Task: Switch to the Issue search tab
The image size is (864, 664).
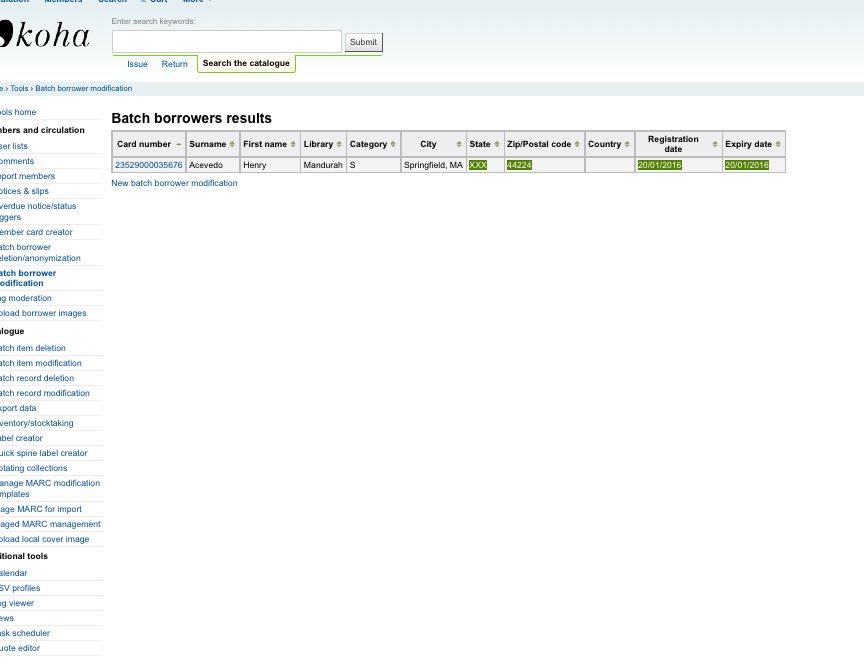Action: (137, 64)
